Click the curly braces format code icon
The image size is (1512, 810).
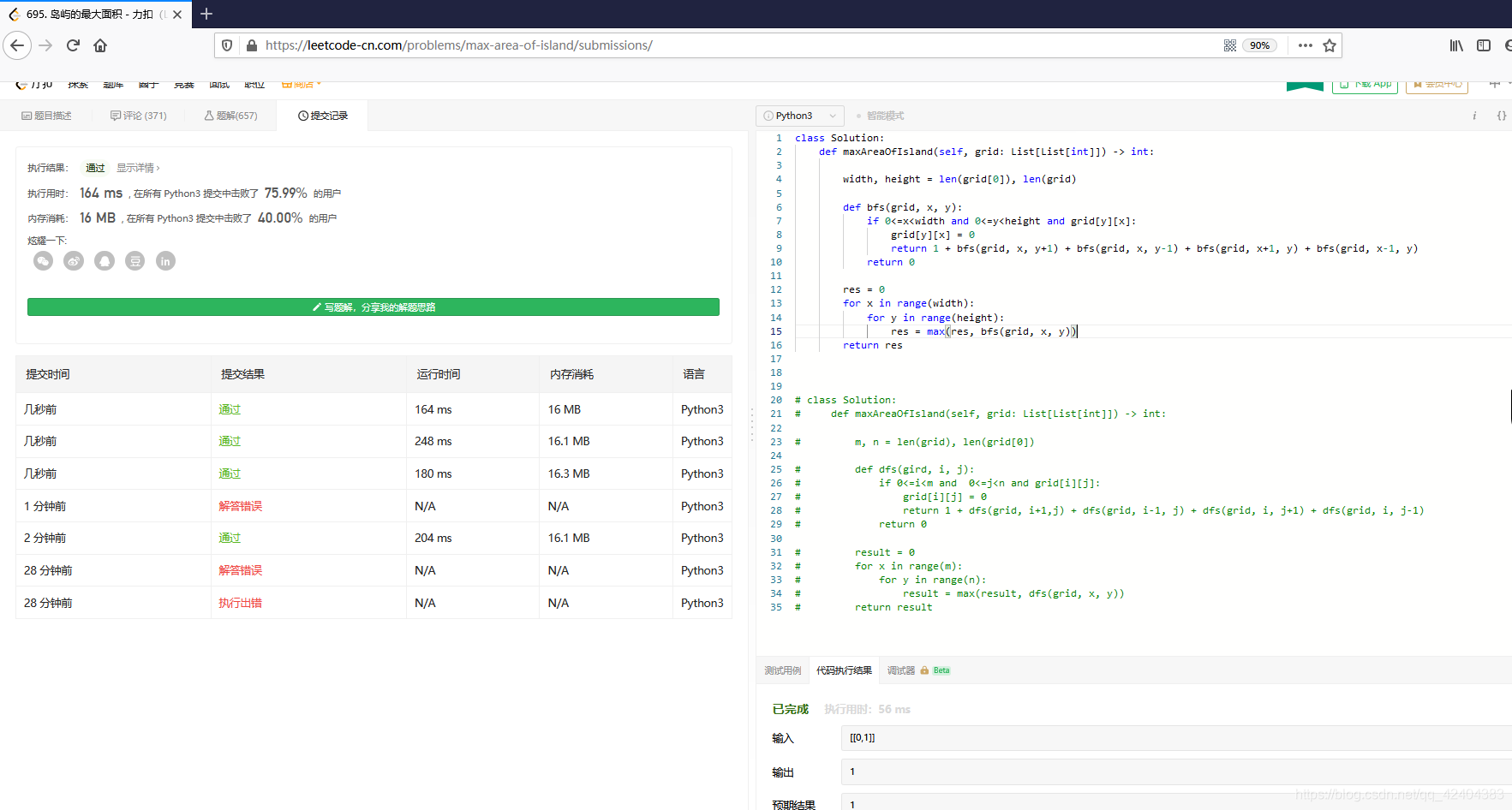click(1502, 116)
